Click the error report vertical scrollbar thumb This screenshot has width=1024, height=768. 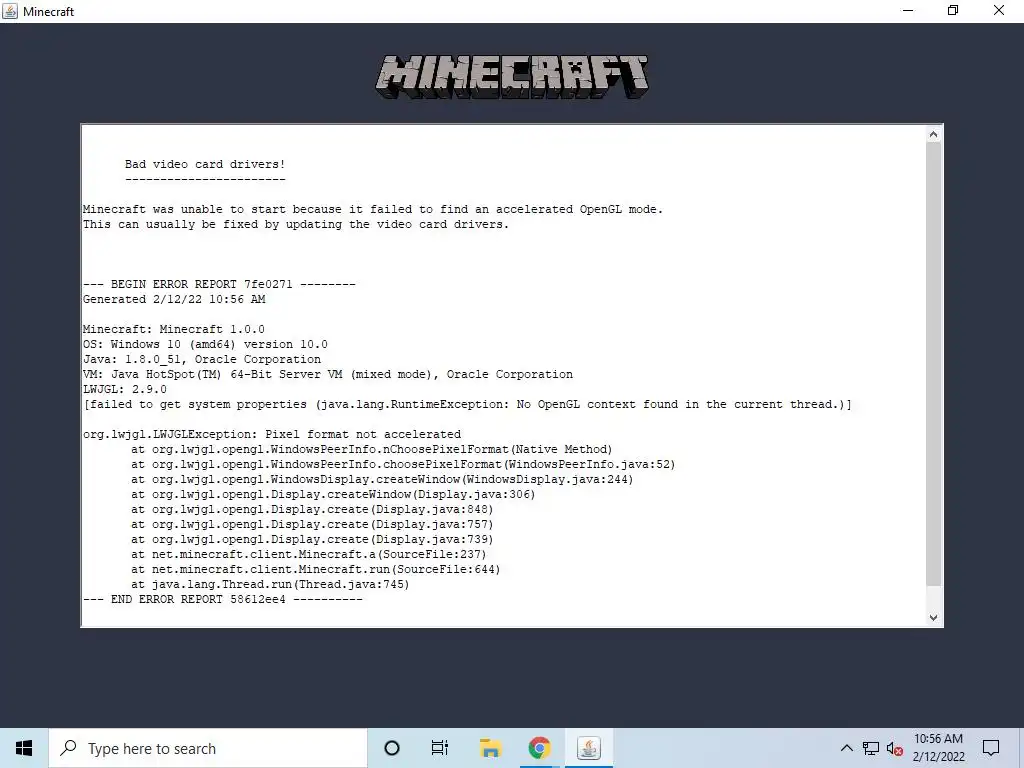point(933,364)
